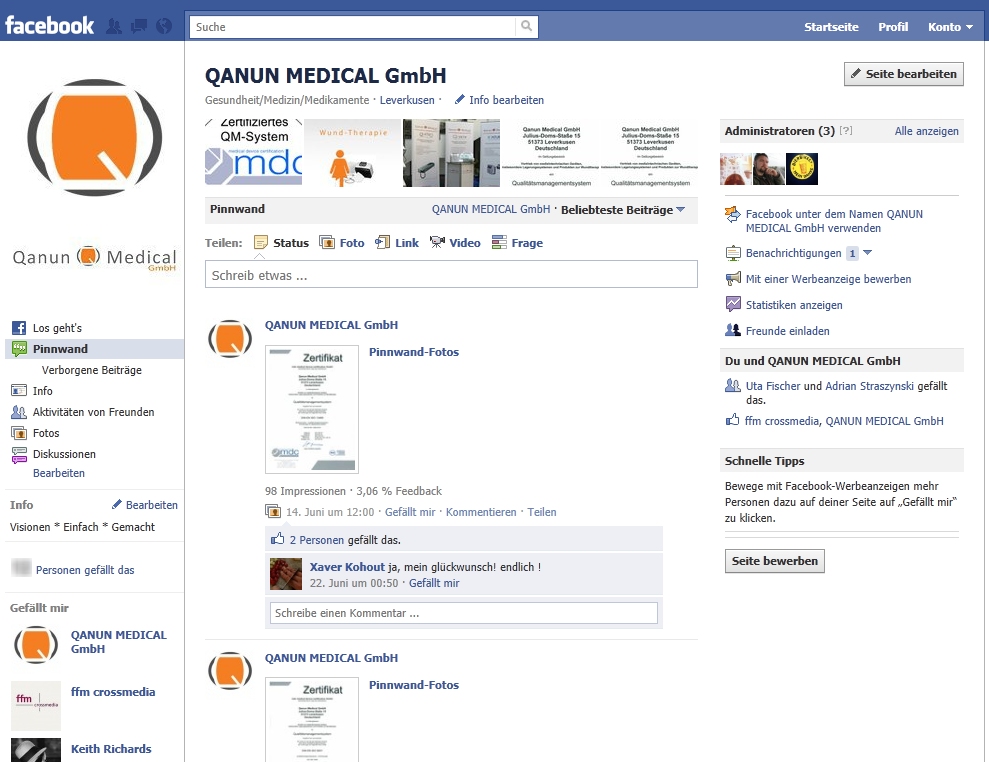Open Aktivitäten von Freunden in sidebar
The image size is (989, 762).
[x=95, y=412]
